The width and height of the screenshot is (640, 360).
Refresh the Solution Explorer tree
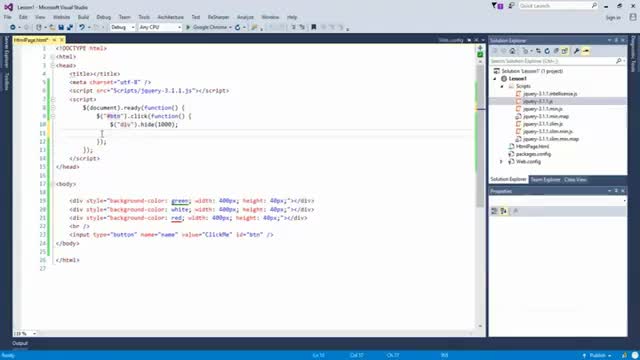pos(547,51)
